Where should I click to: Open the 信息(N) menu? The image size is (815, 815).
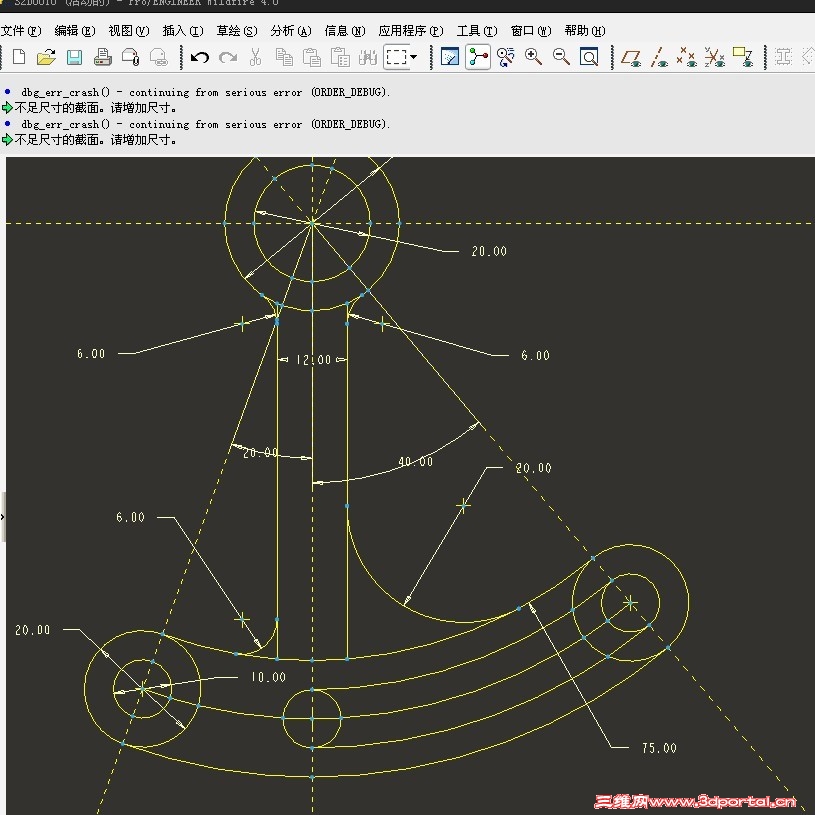tap(345, 31)
